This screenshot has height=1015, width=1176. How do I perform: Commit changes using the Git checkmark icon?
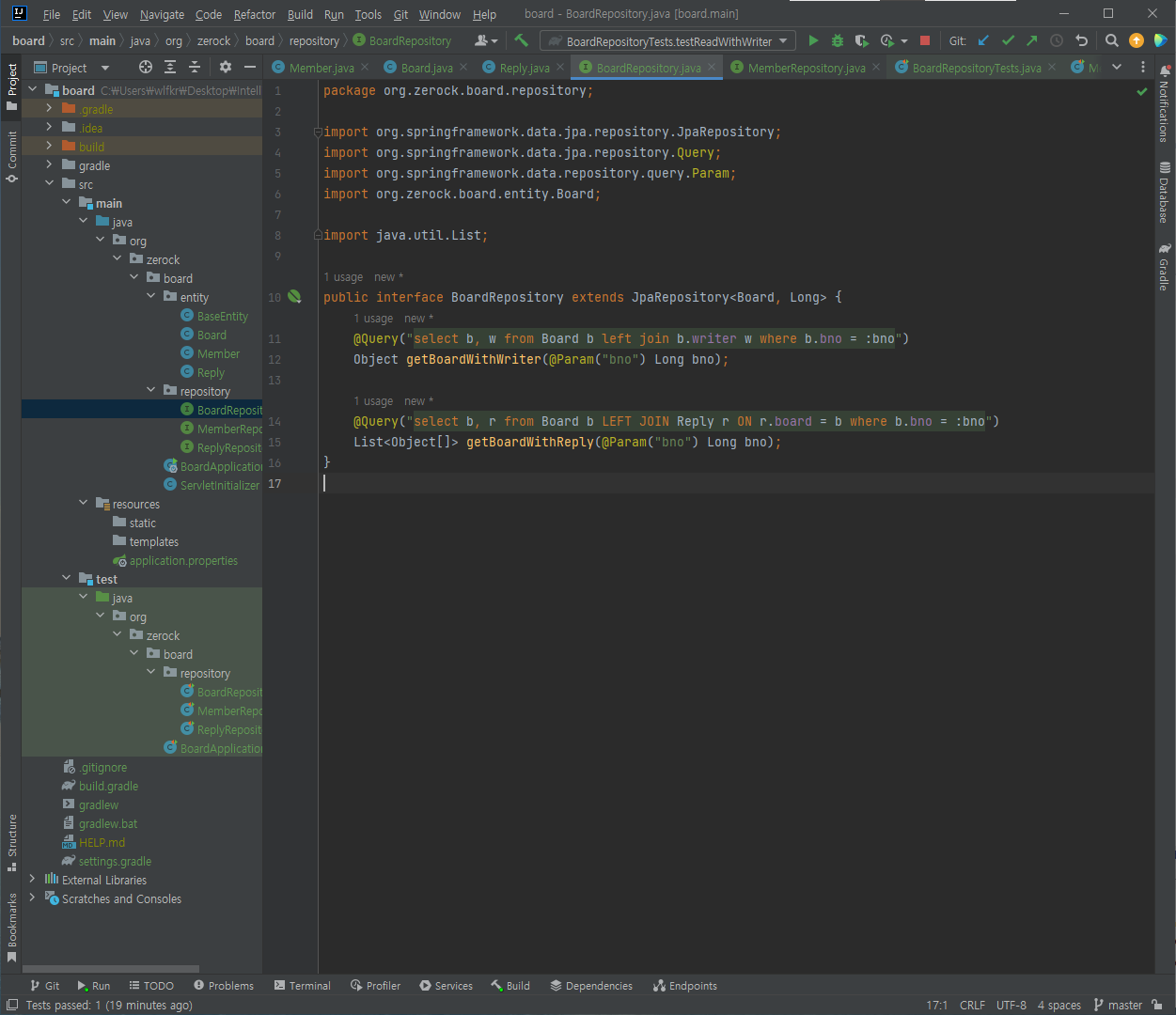click(1008, 40)
